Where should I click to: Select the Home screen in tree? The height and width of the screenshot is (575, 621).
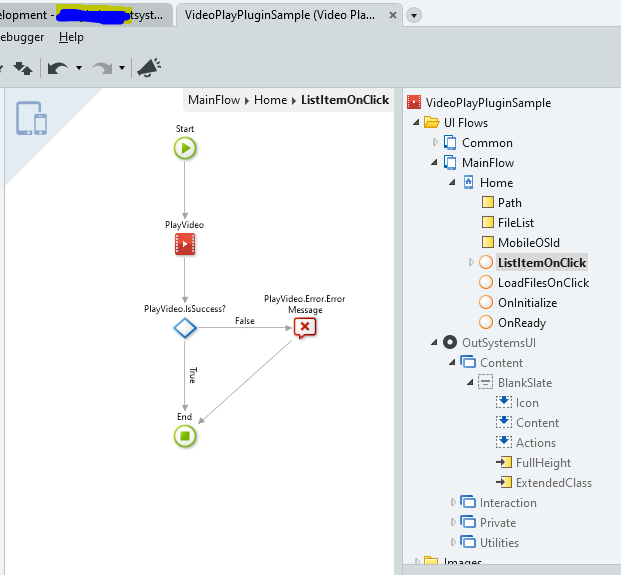tap(496, 183)
